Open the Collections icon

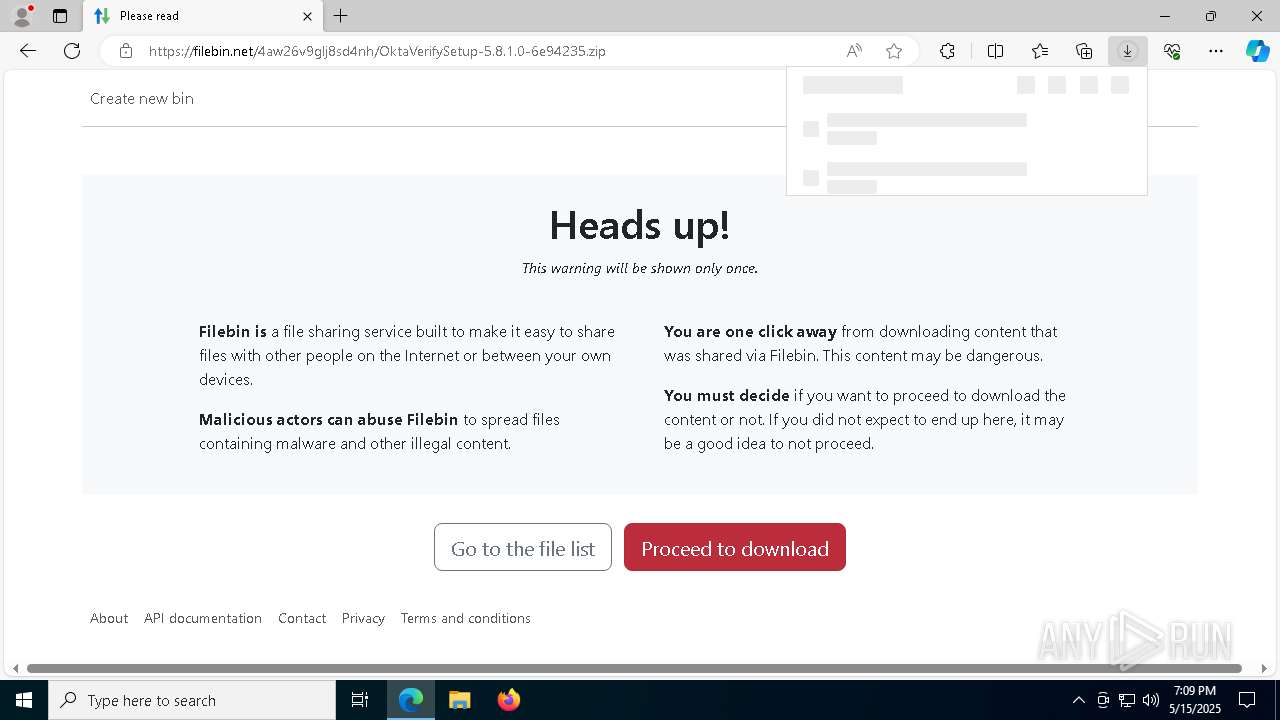1084,51
